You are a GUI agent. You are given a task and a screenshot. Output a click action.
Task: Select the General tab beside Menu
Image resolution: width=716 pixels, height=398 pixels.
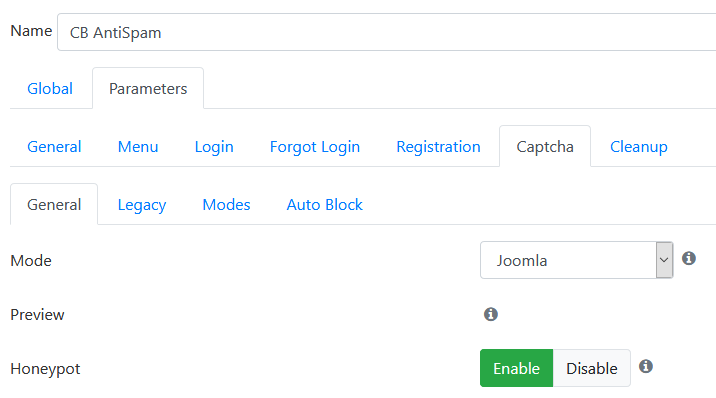54,147
